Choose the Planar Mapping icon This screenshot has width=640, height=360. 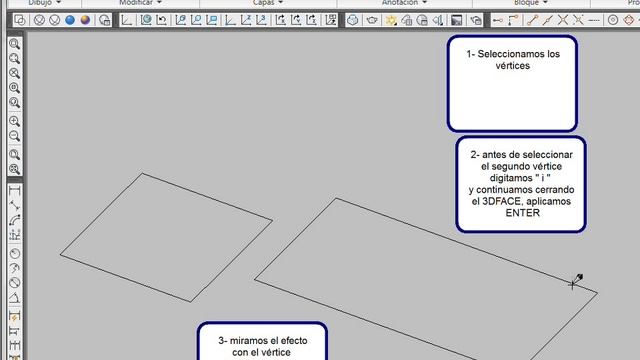438,20
